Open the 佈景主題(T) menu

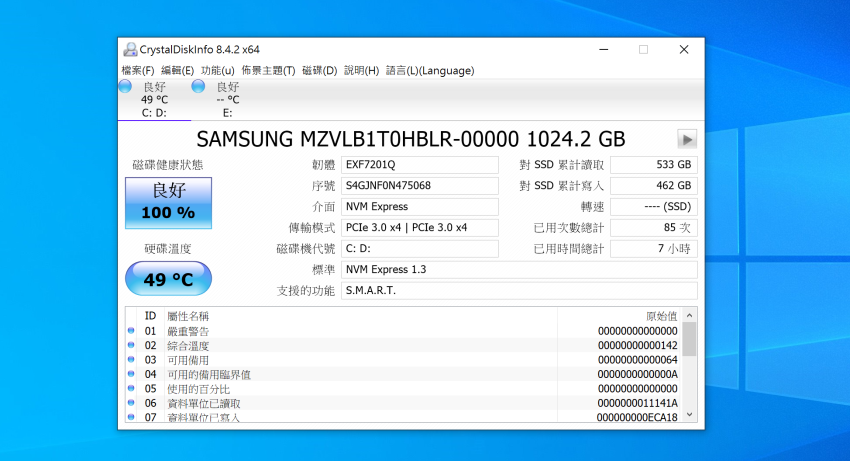point(268,71)
